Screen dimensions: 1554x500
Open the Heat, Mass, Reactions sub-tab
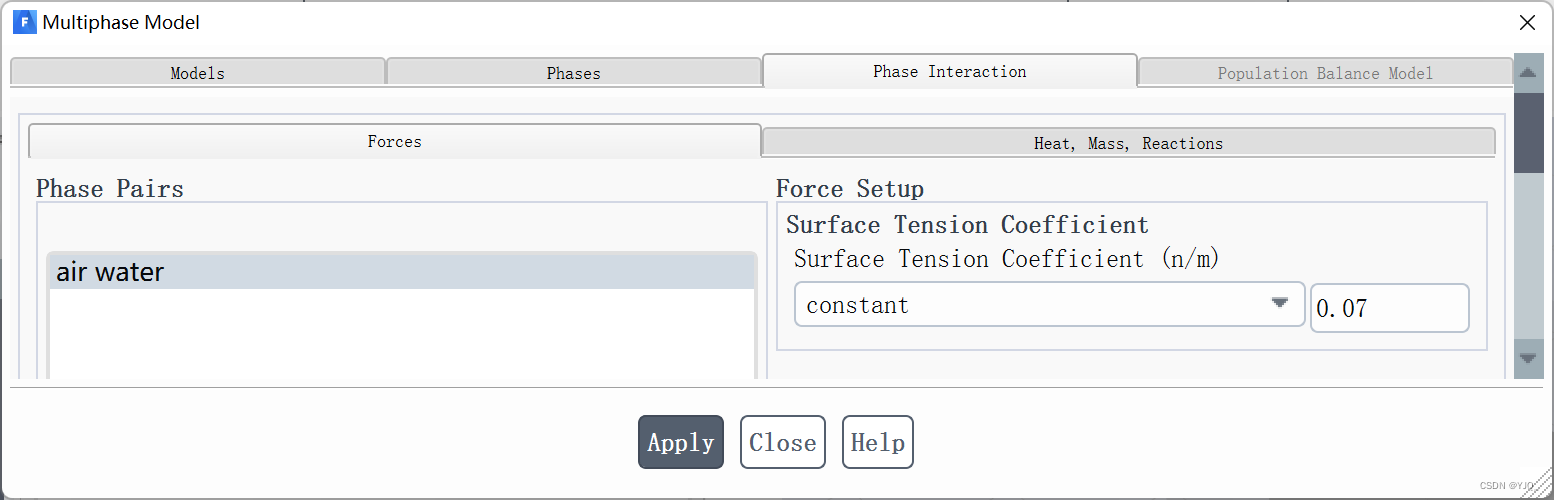click(x=1128, y=143)
